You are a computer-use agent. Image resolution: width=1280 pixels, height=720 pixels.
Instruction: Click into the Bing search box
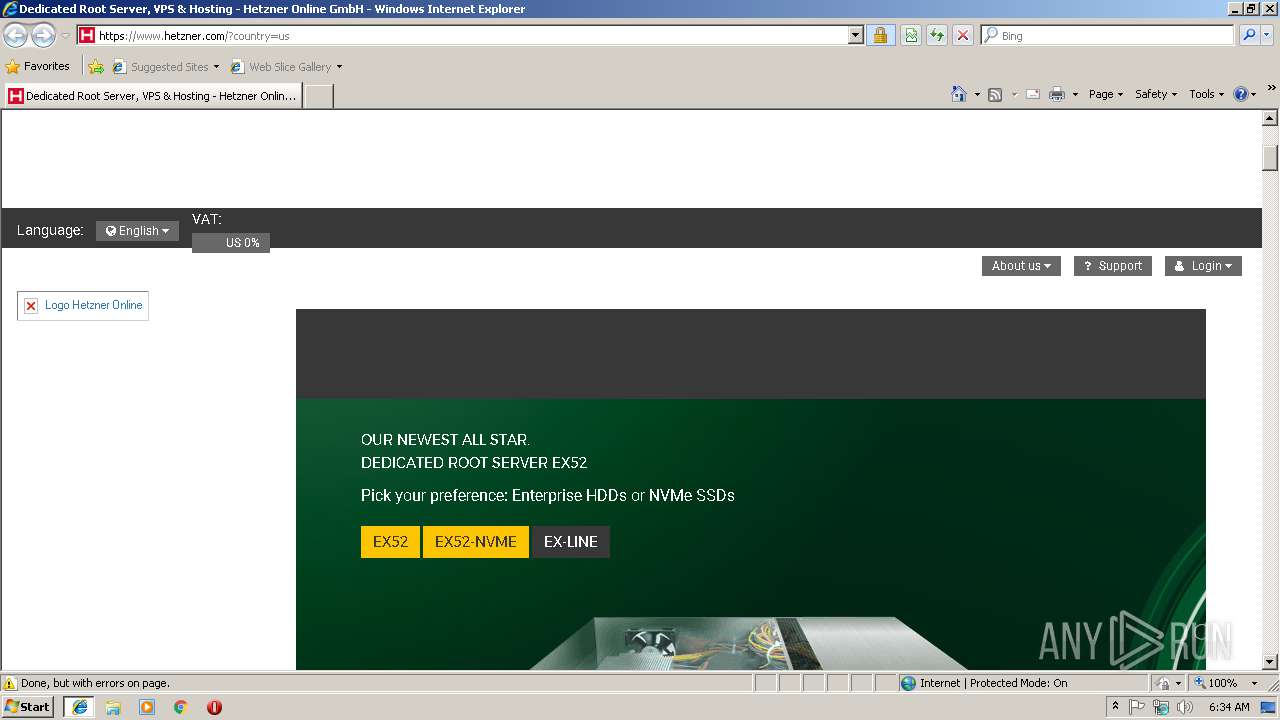1108,35
